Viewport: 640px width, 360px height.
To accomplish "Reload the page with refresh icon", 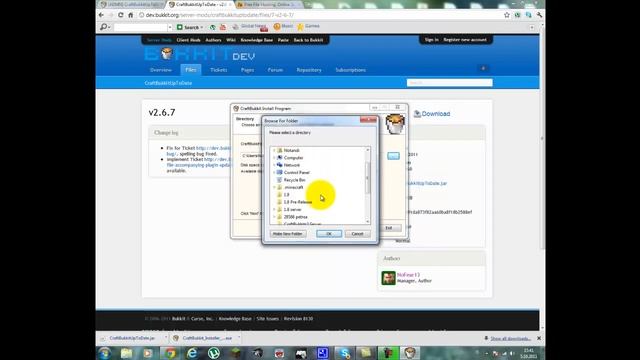I will point(120,15).
